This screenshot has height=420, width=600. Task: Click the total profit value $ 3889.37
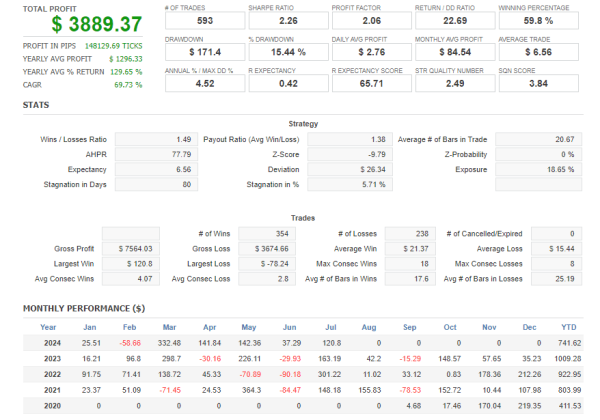96,24
